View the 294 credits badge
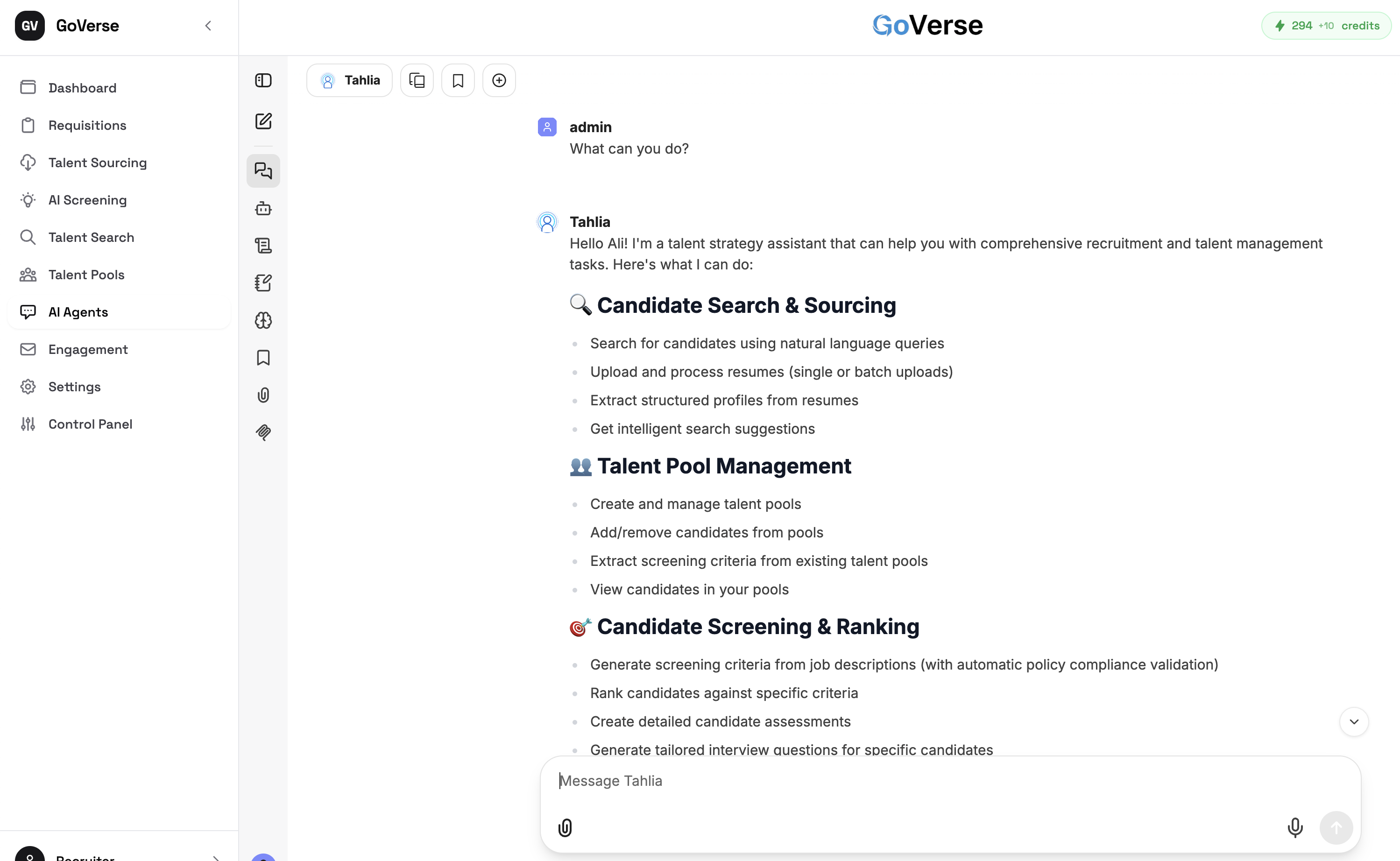Screen dimensions: 1400x861 [1326, 26]
